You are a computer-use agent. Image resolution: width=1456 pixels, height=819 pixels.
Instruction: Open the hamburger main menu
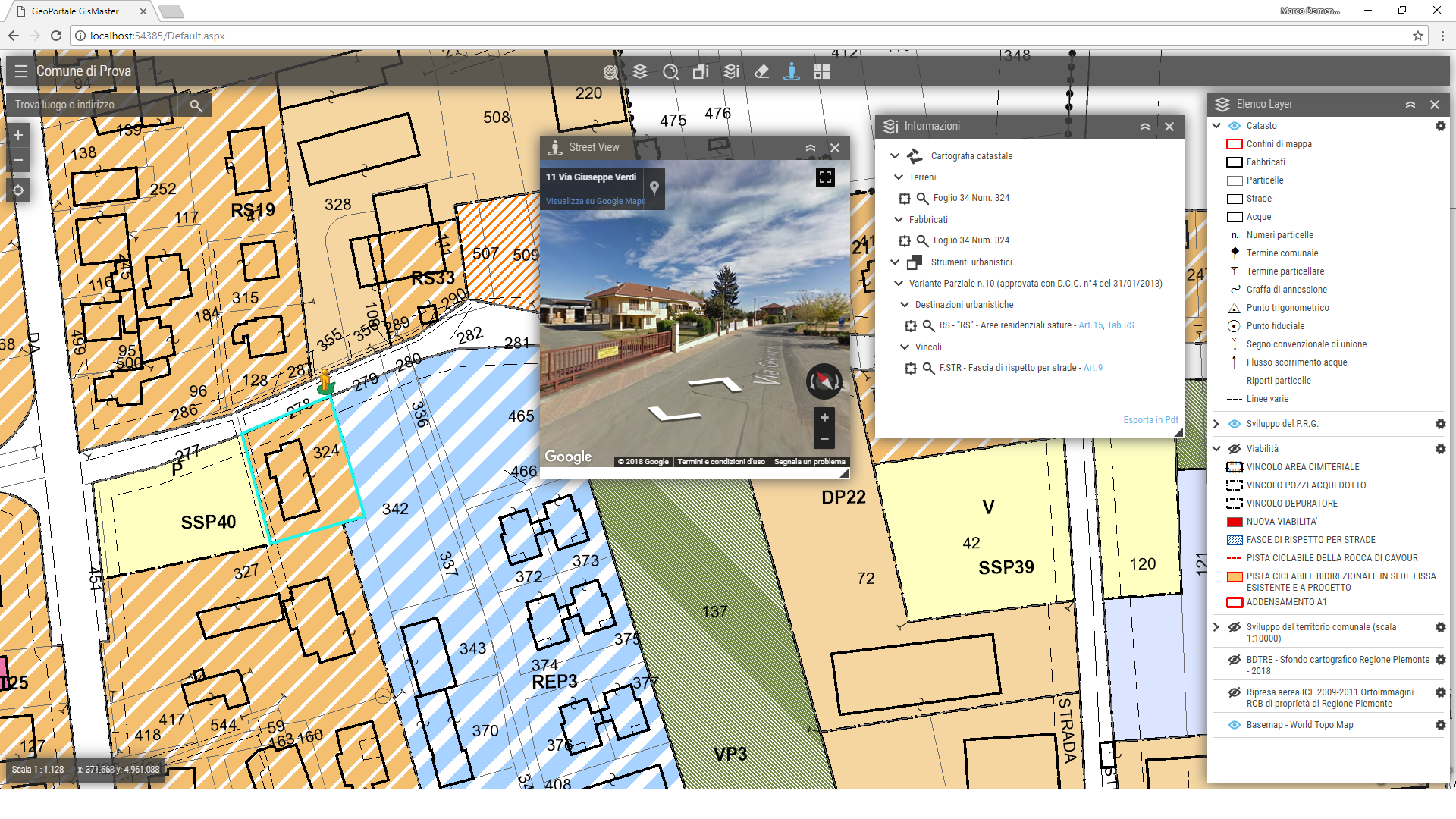pos(20,71)
